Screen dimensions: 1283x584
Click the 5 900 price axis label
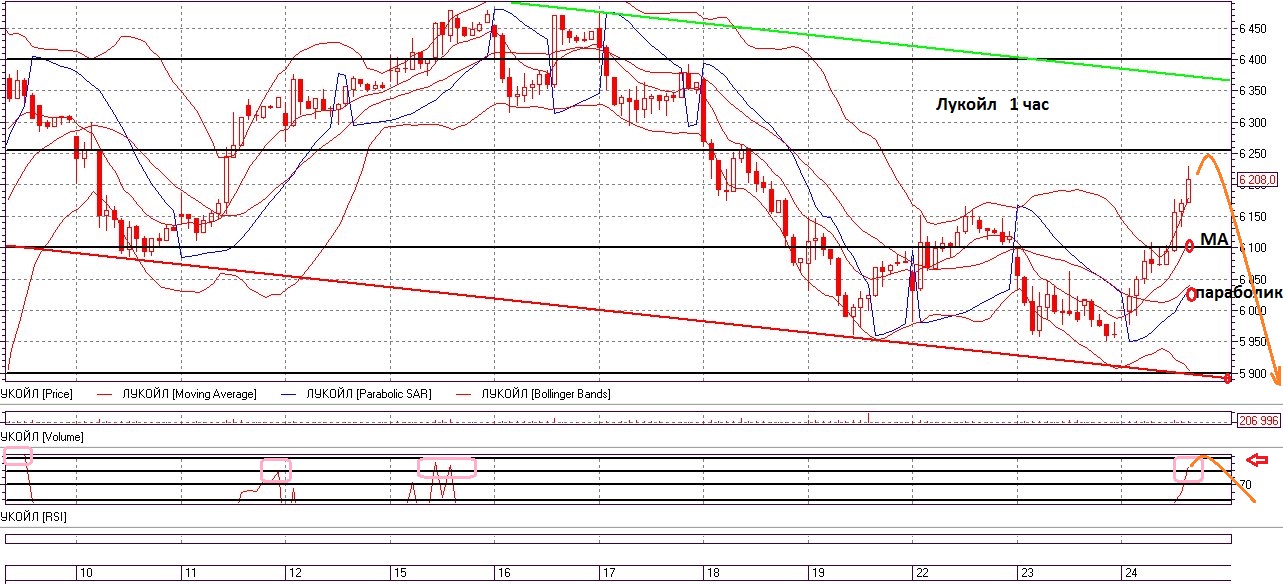pyautogui.click(x=1254, y=374)
